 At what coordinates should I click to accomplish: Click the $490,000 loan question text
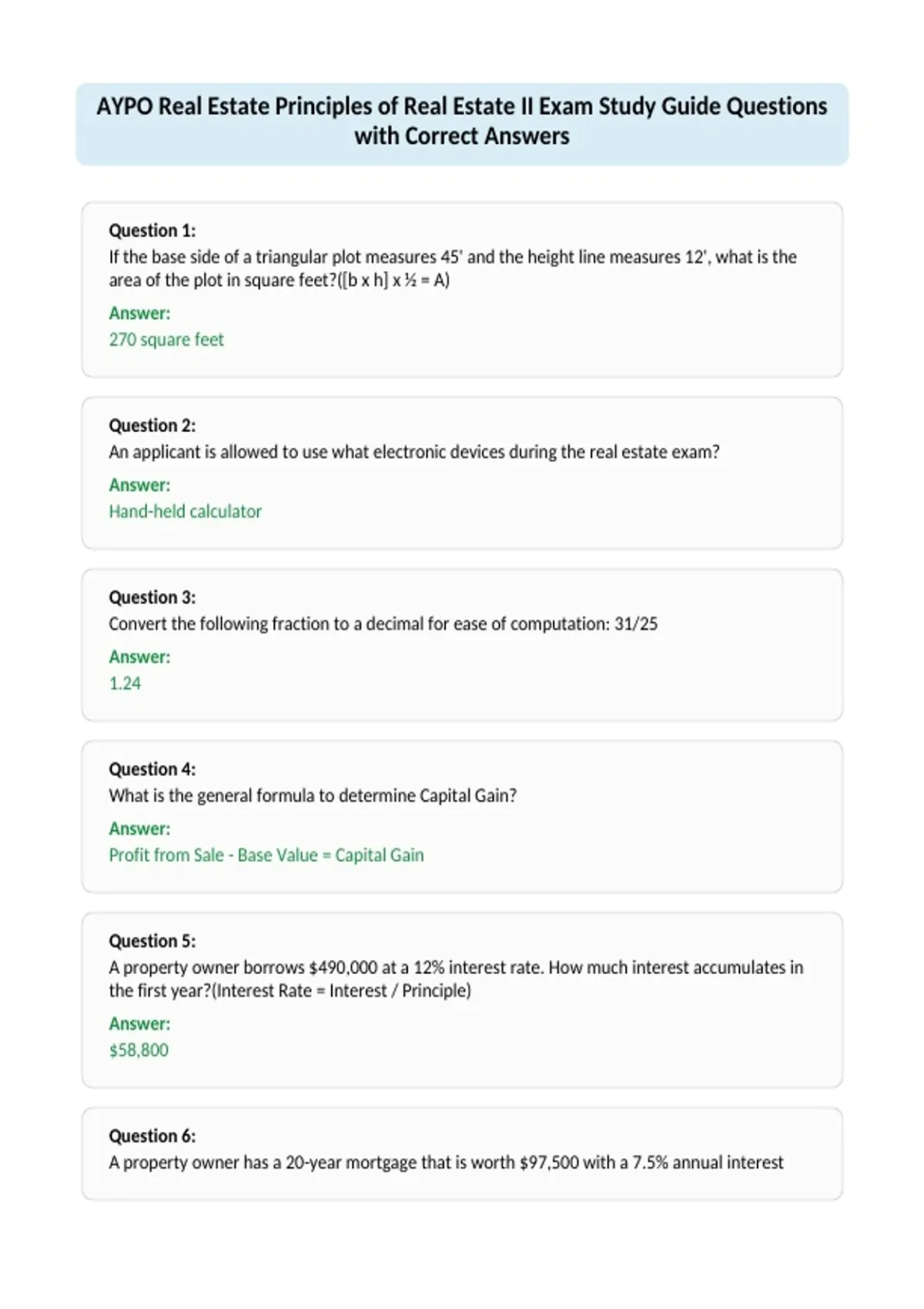click(456, 979)
